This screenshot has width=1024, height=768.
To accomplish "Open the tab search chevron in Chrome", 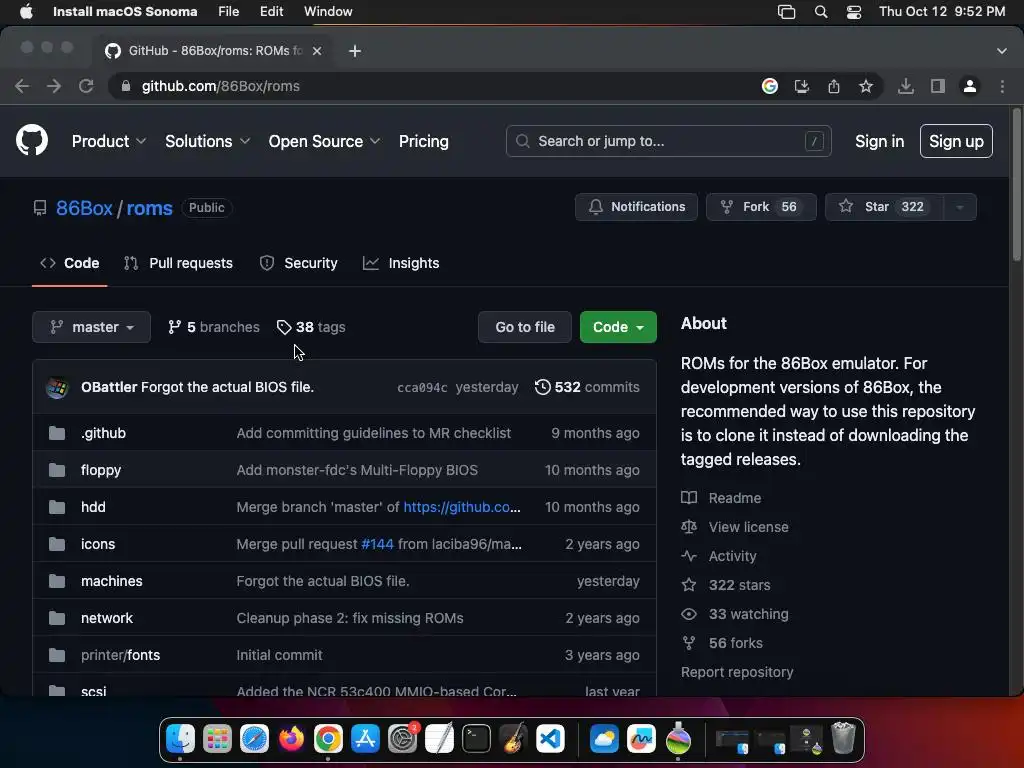I will [1002, 51].
